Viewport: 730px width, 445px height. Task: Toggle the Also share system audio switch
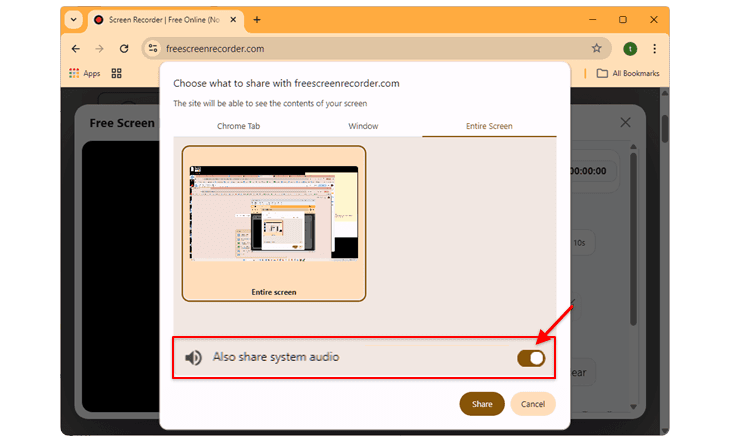(x=531, y=358)
